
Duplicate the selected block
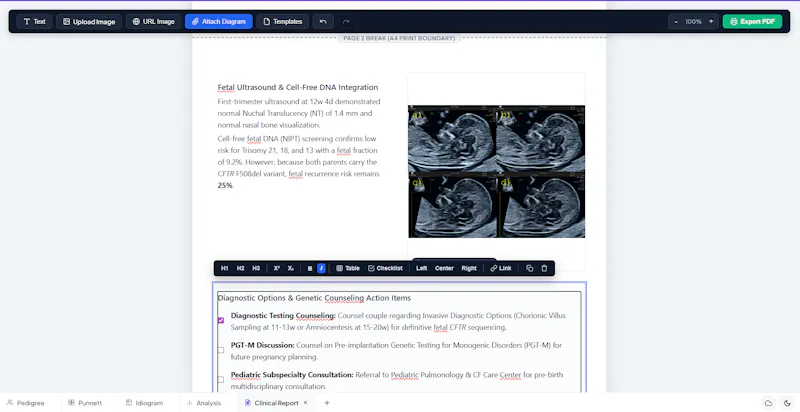click(x=530, y=268)
